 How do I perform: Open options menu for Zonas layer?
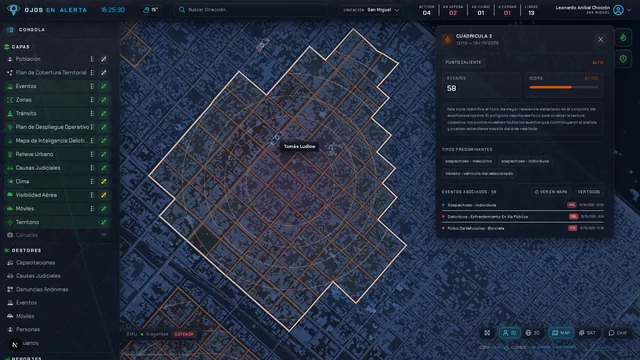(x=92, y=100)
